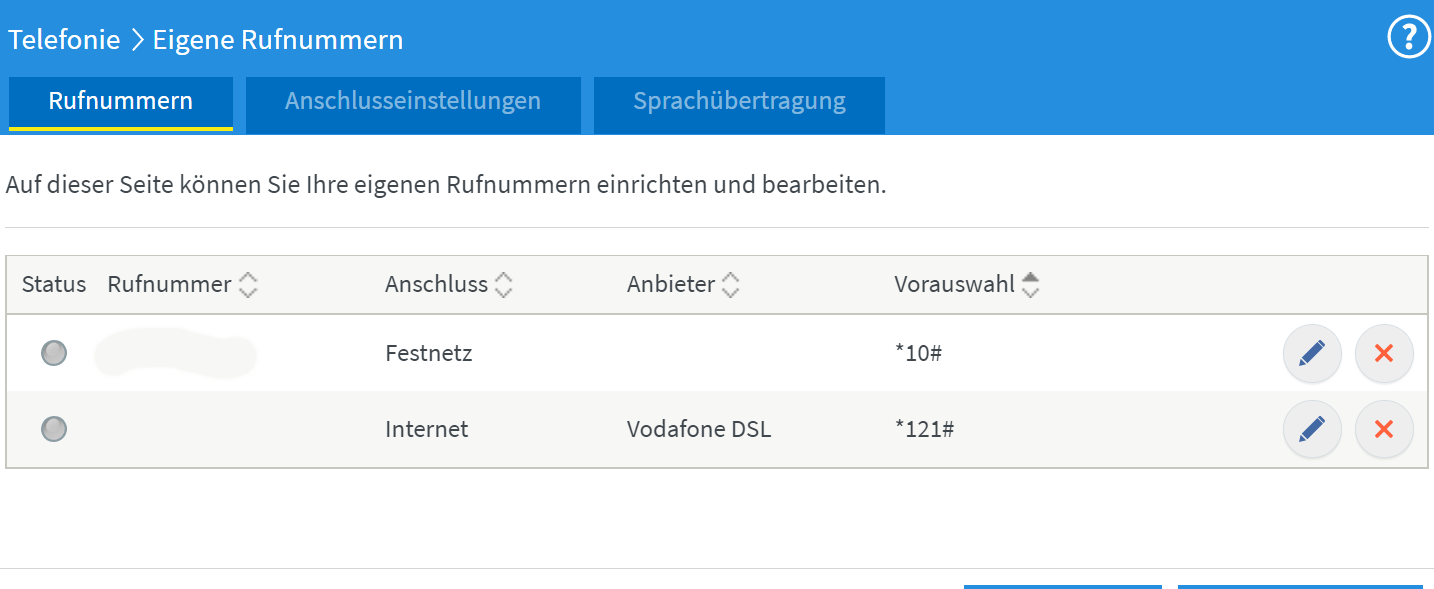The image size is (1434, 589).
Task: Click the status indicator for Festnetz row
Action: click(x=54, y=352)
